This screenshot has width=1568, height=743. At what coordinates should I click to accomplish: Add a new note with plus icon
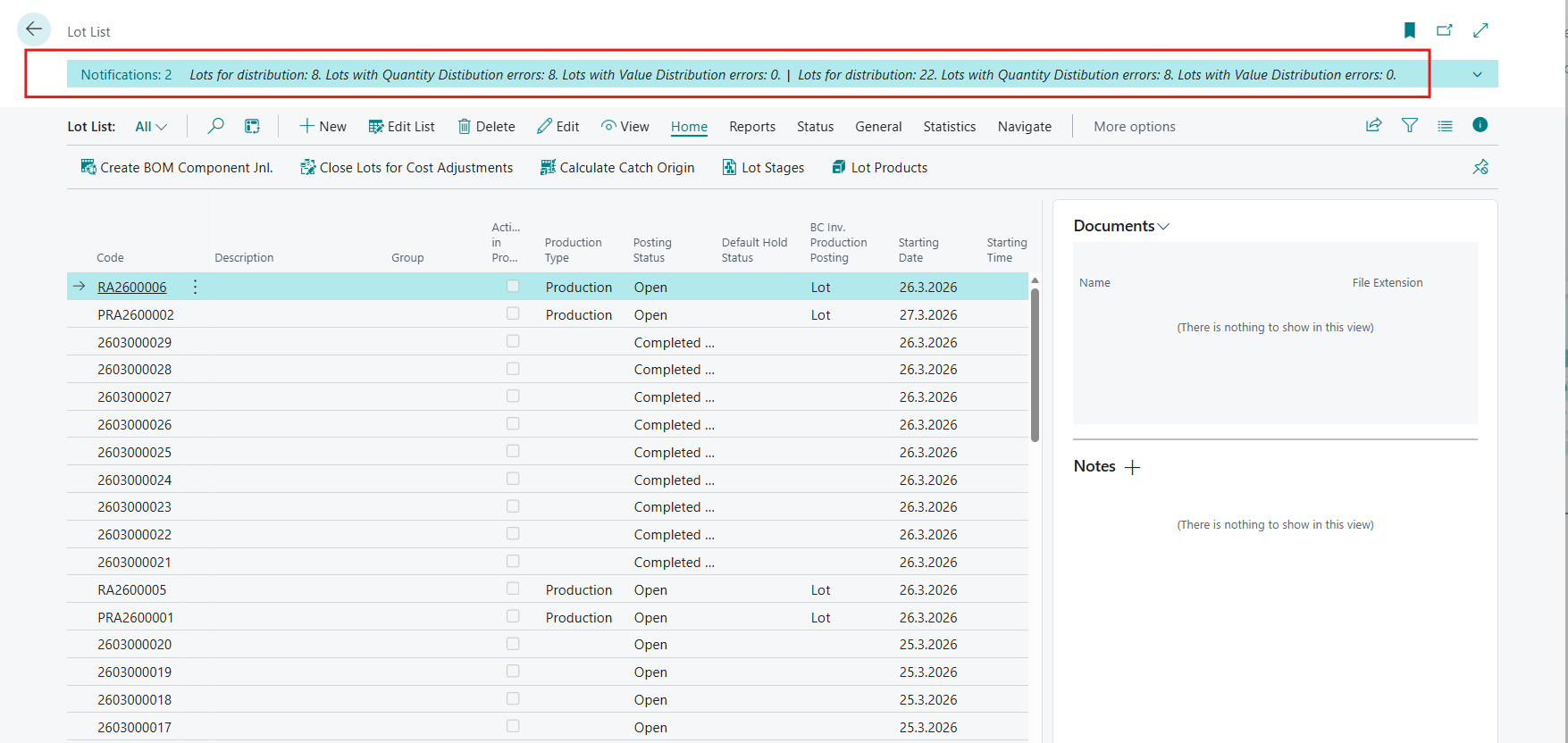click(1132, 467)
